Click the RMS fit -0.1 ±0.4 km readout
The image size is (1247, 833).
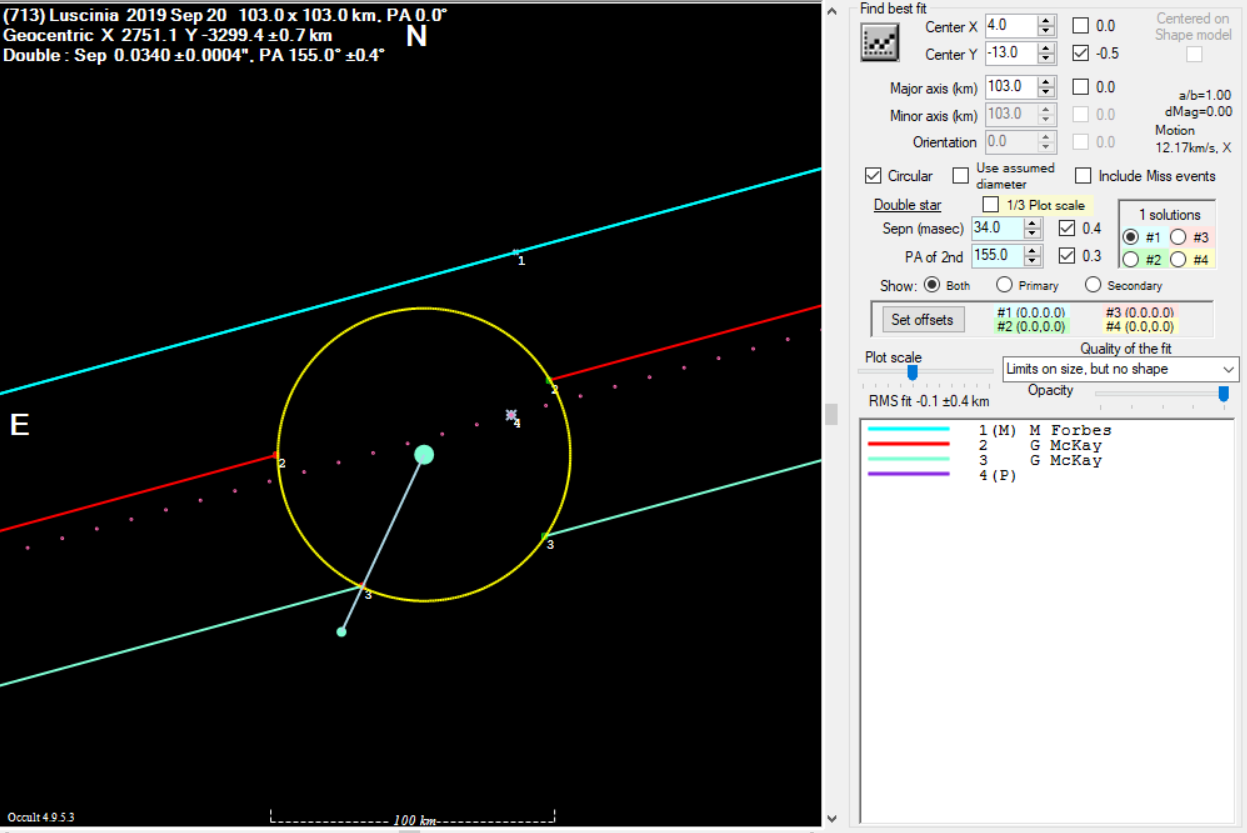coord(929,401)
